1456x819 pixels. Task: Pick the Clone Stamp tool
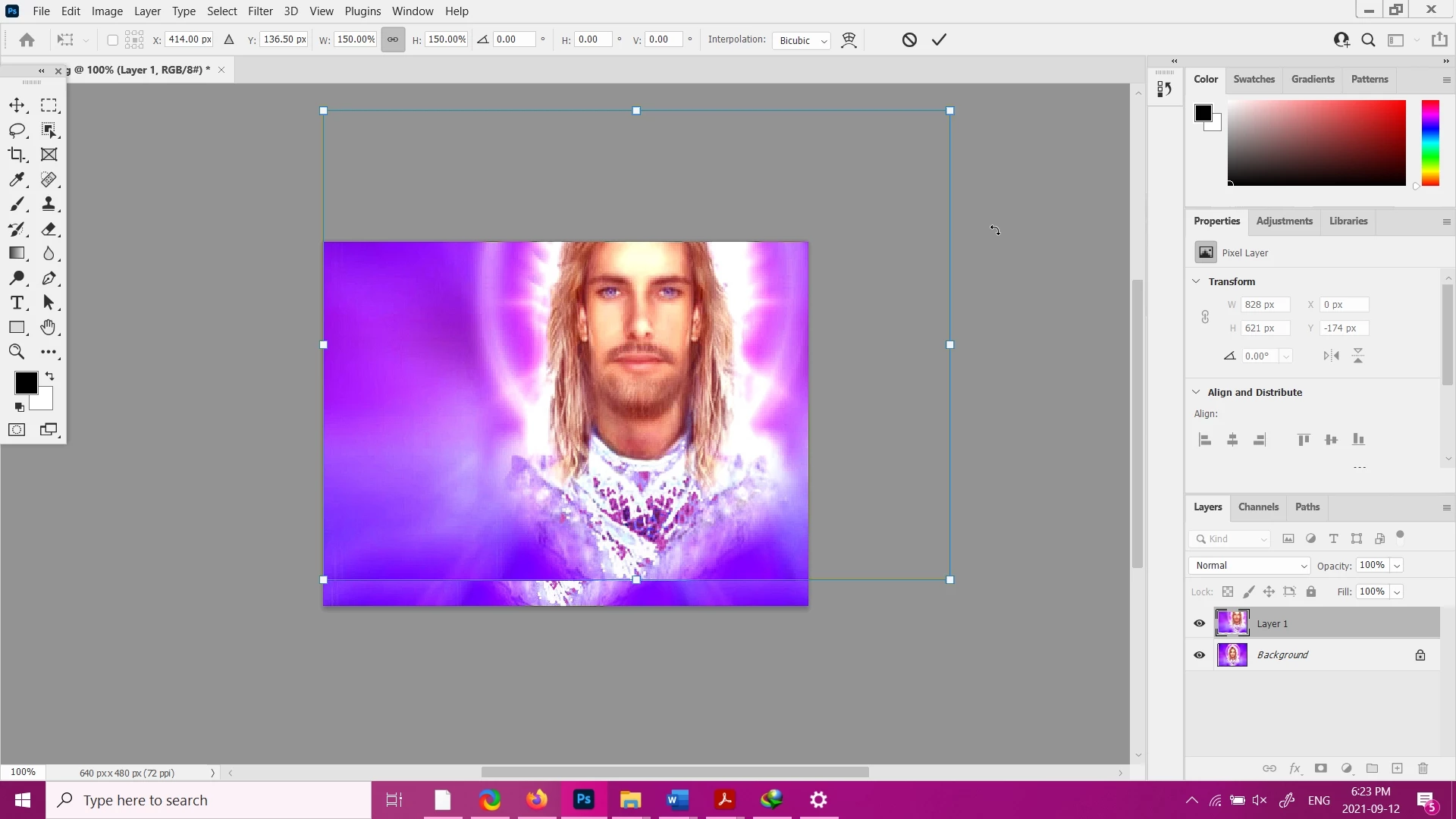tap(49, 204)
